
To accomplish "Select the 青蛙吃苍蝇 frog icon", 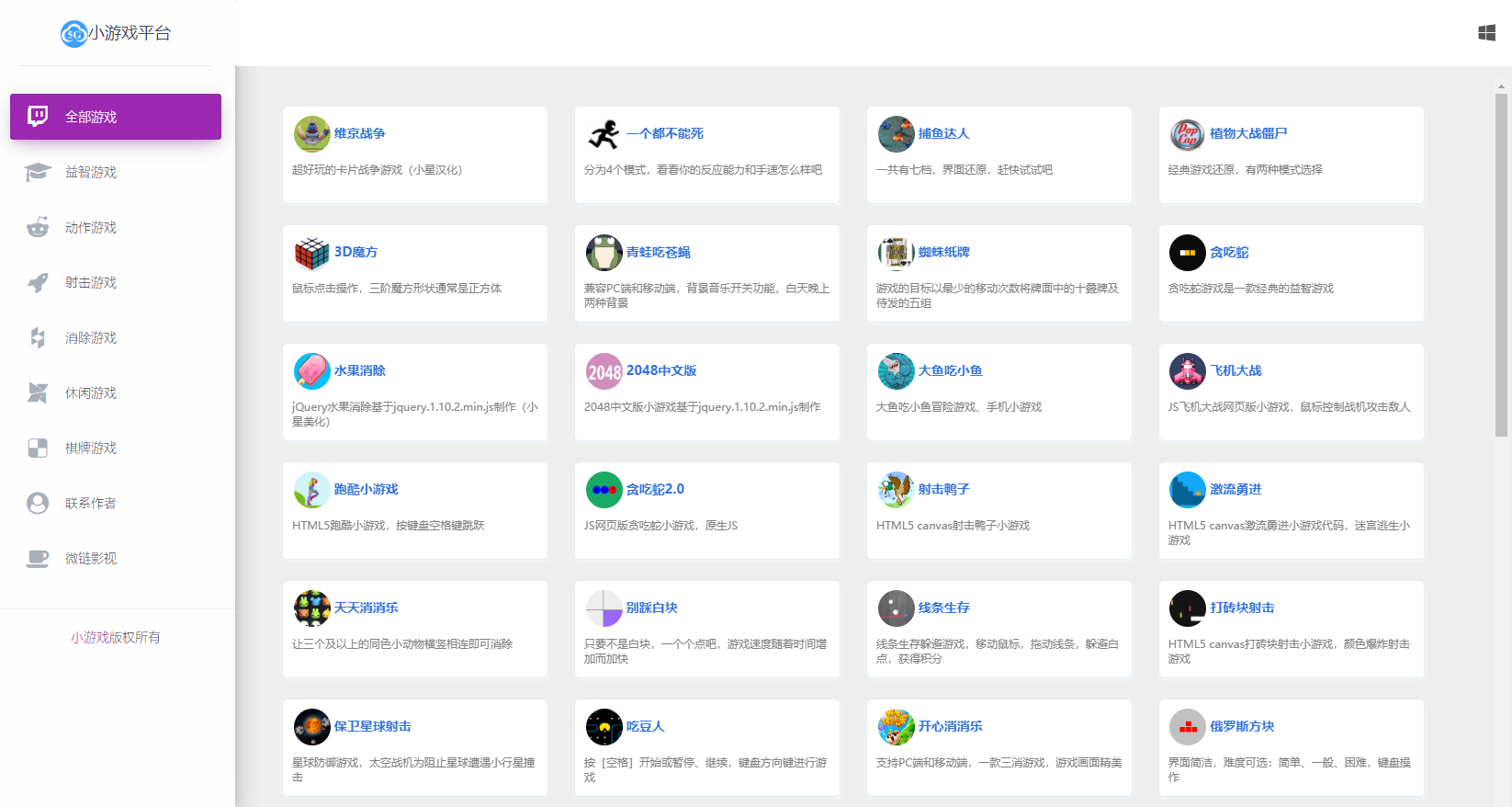I will pyautogui.click(x=604, y=253).
